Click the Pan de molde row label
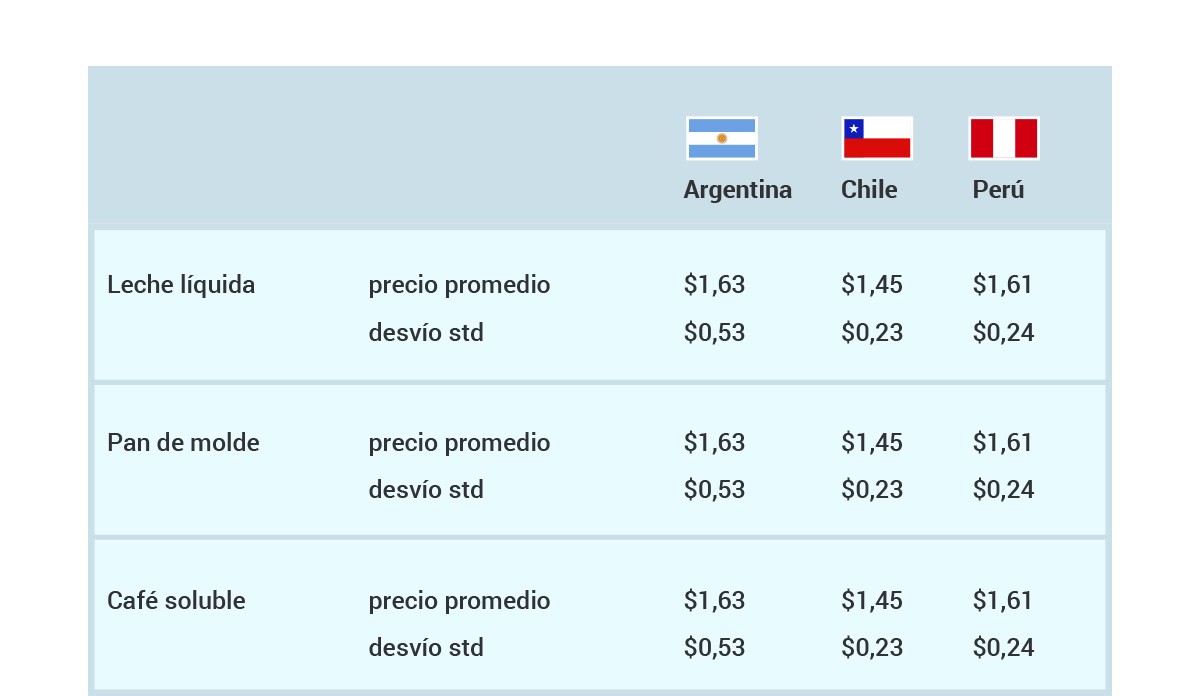The height and width of the screenshot is (696, 1200). point(183,442)
